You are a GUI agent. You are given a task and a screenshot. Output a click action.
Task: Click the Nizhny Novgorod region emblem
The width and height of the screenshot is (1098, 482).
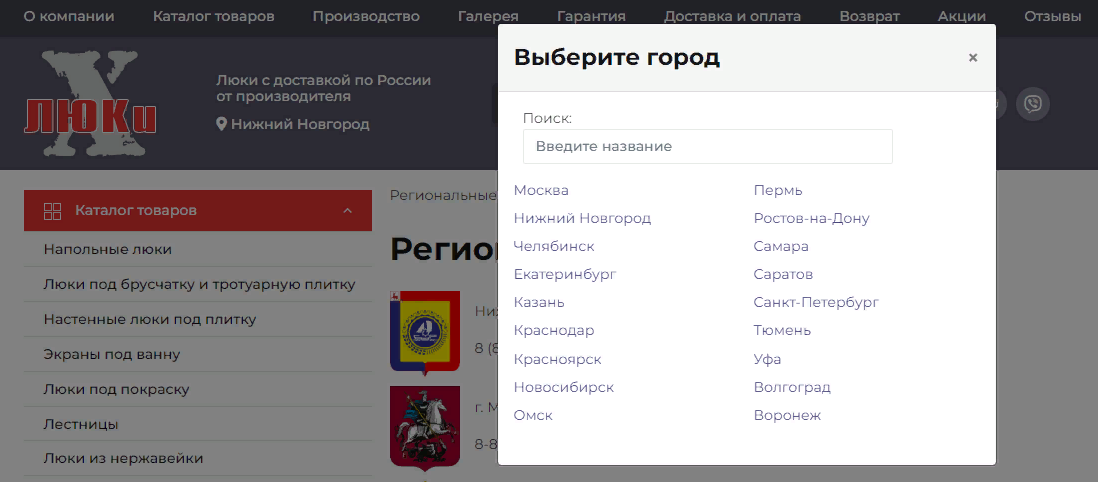[x=425, y=332]
